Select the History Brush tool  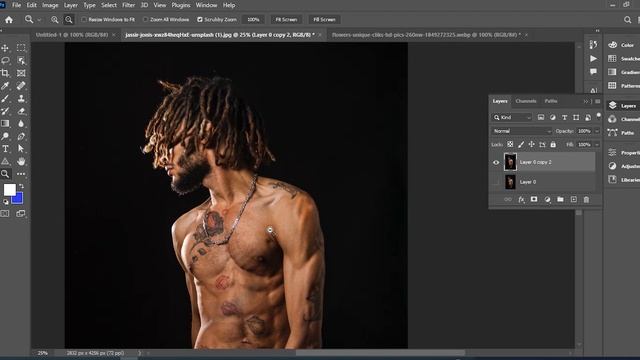pyautogui.click(x=5, y=111)
